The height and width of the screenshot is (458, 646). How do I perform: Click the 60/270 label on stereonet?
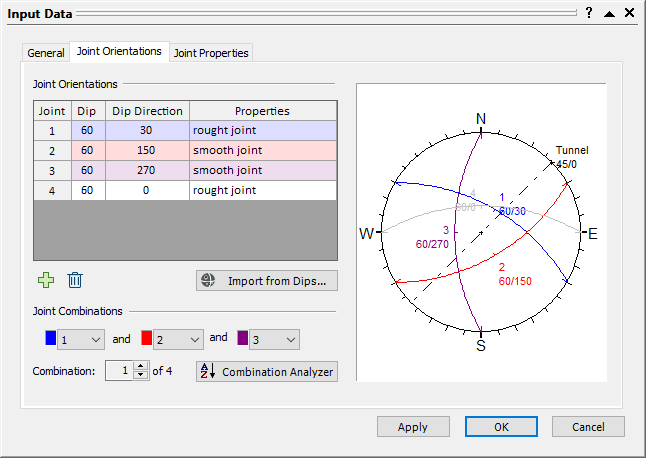click(432, 244)
